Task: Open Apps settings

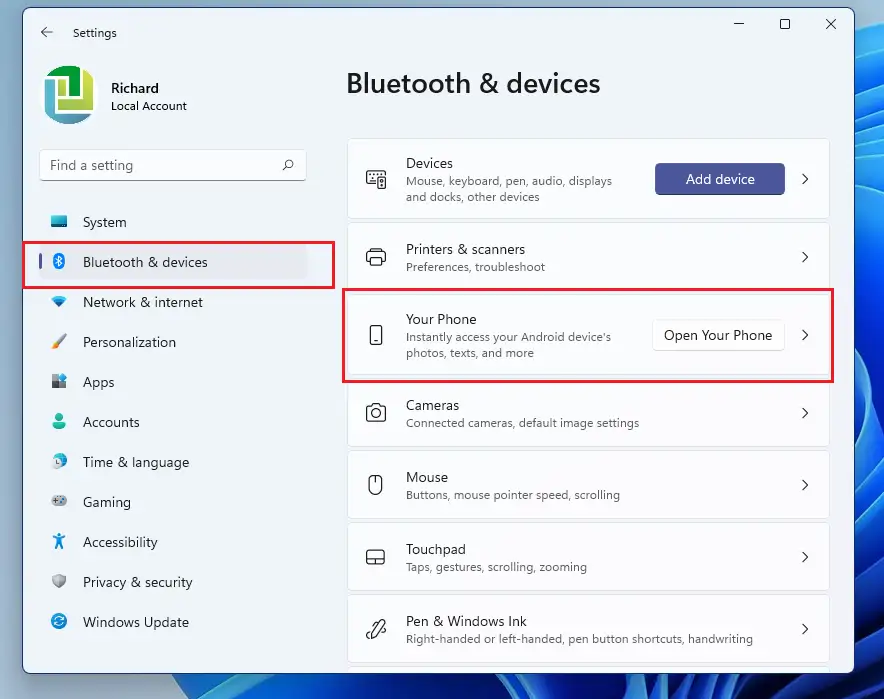Action: coord(173,382)
